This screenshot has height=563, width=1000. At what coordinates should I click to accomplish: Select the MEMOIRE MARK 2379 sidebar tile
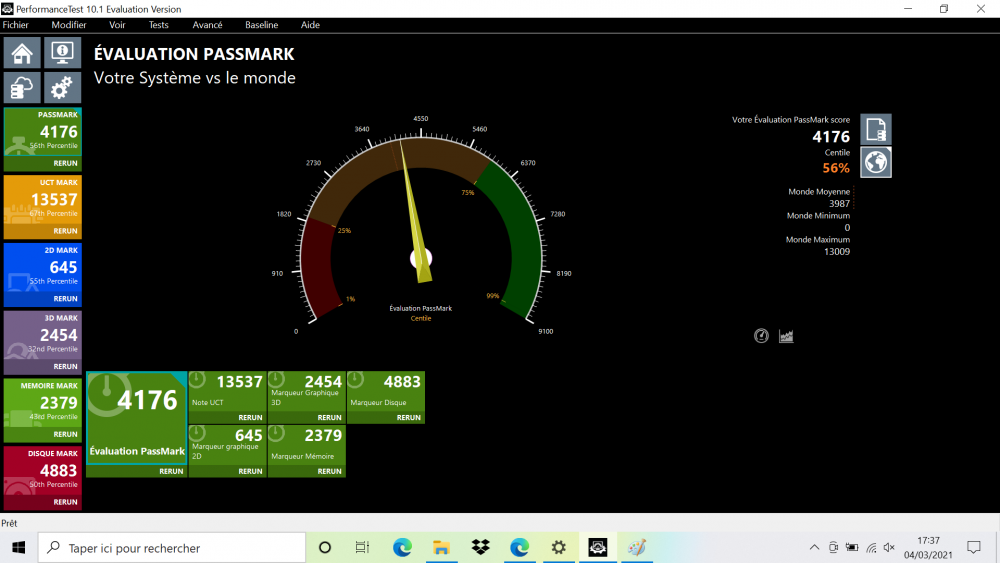[x=43, y=404]
